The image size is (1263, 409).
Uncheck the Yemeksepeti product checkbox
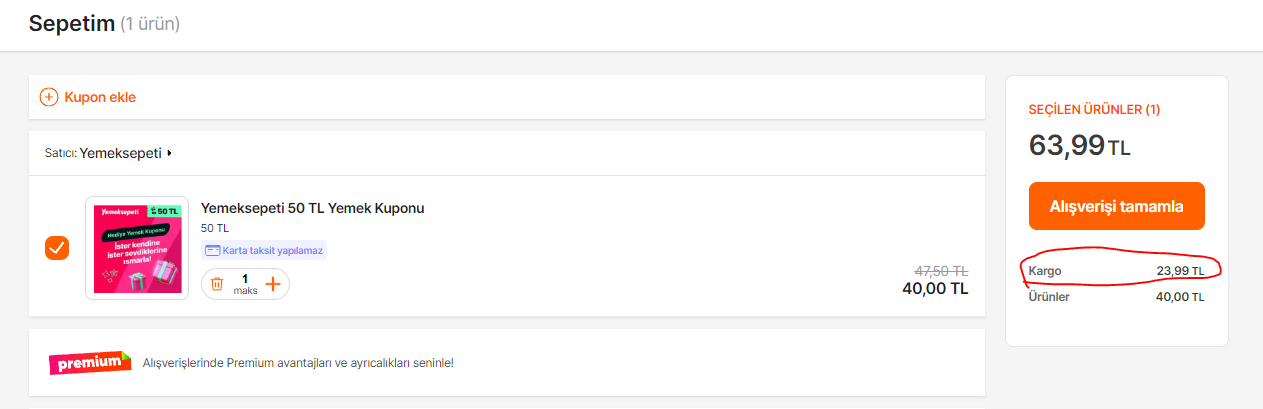(57, 247)
